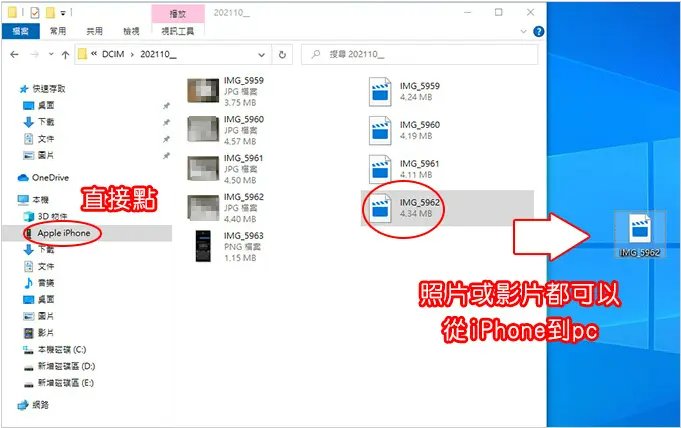Select IMG_5961 video file icon
This screenshot has height=428, width=681.
pyautogui.click(x=380, y=169)
